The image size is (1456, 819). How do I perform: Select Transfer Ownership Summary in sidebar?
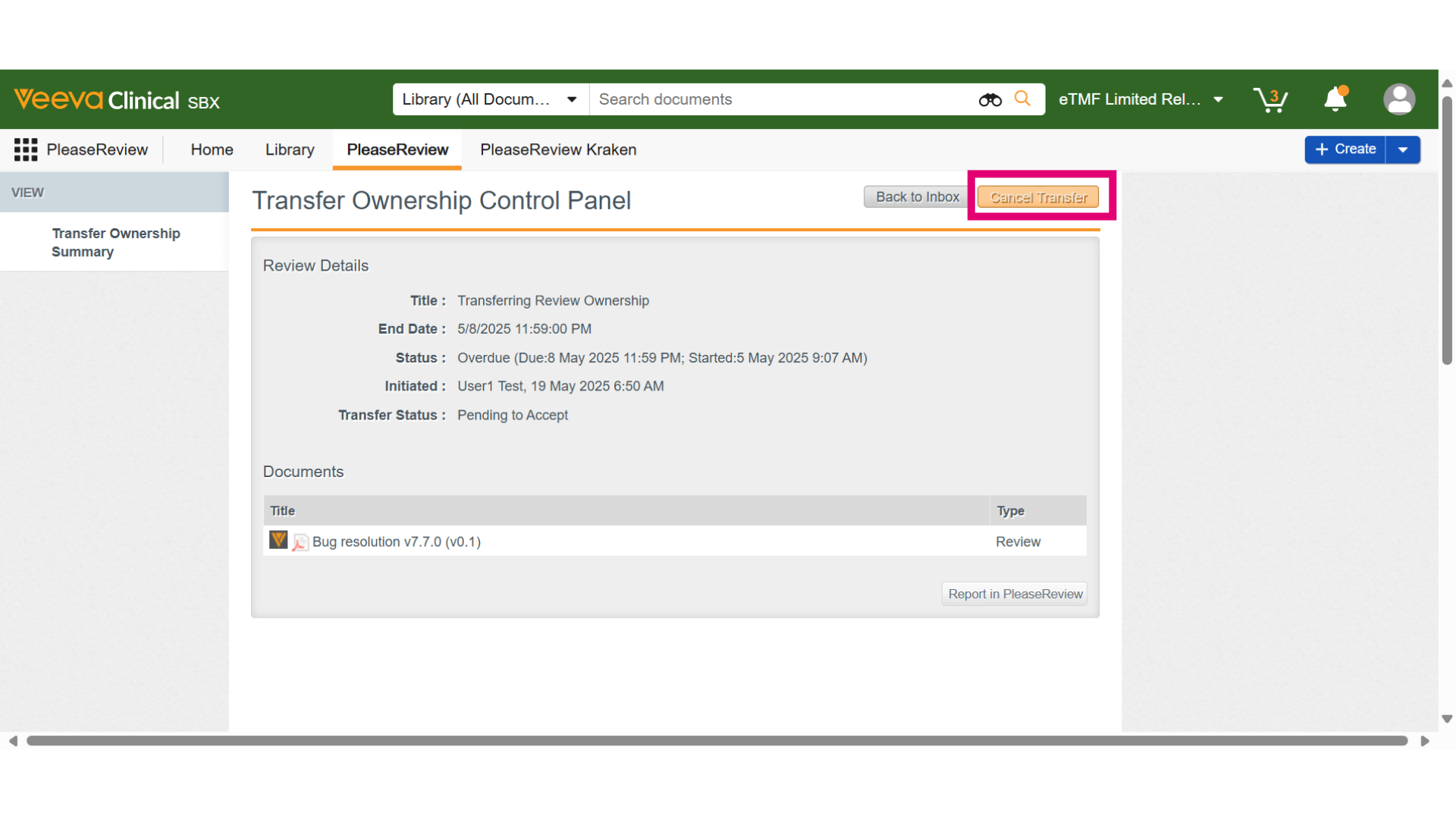click(116, 243)
